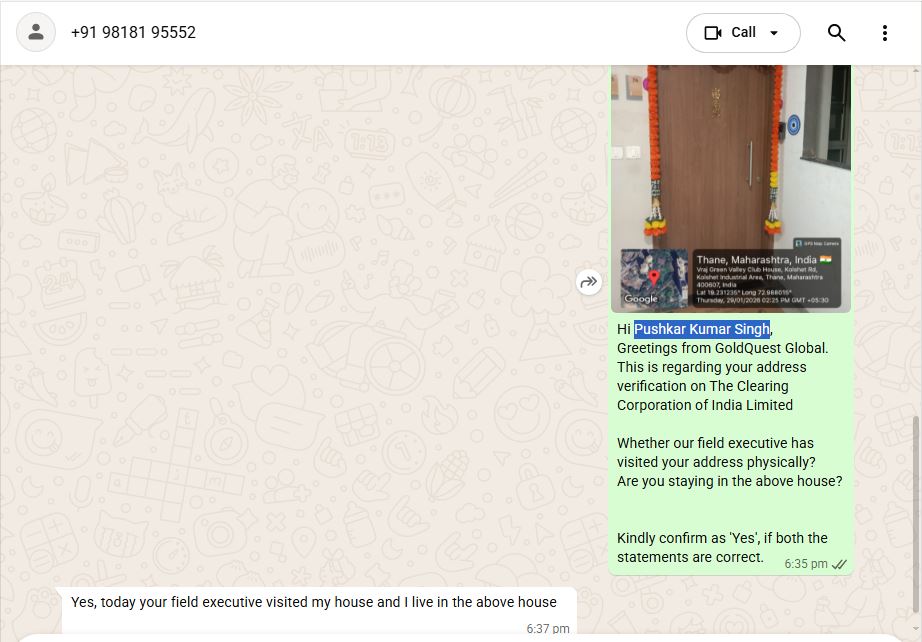Viewport: 922px width, 642px height.
Task: Click the 6:35 pm timestamp on the sent message
Action: click(806, 564)
